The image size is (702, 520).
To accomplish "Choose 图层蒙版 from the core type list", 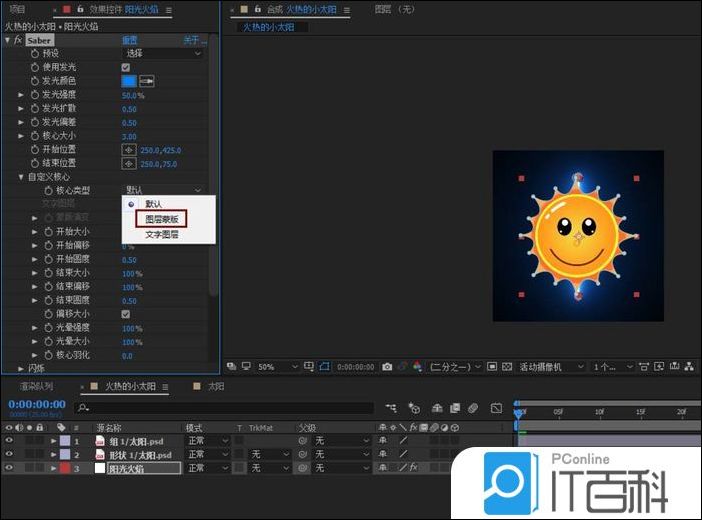I will click(162, 218).
